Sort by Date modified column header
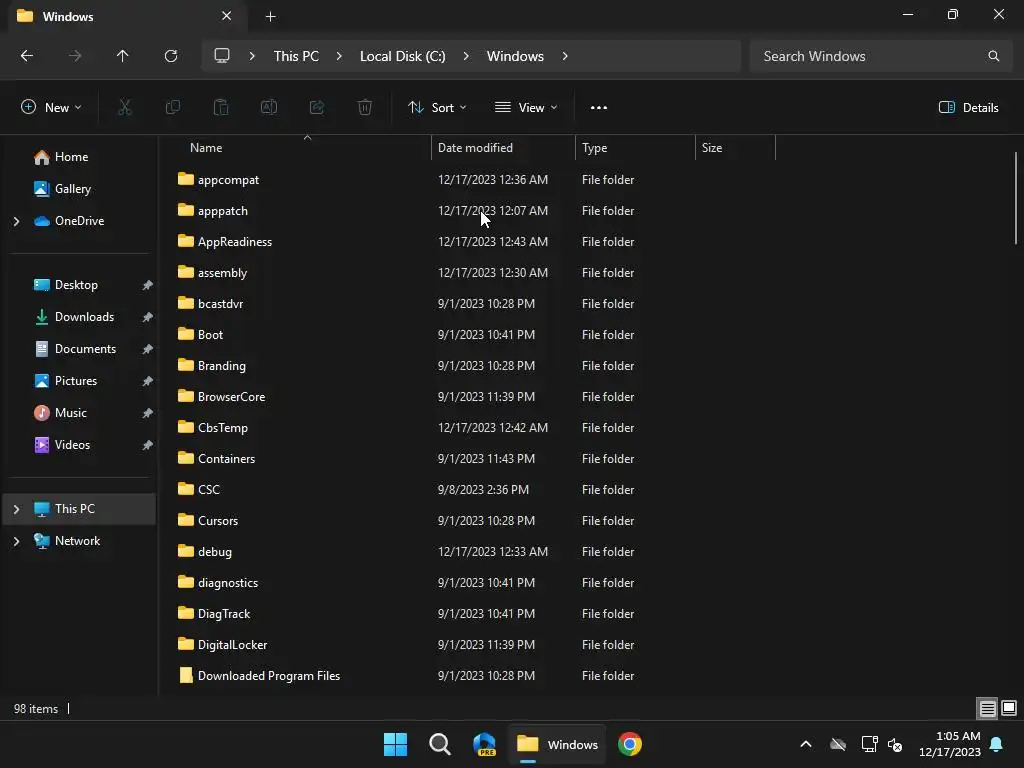The height and width of the screenshot is (768, 1024). pyautogui.click(x=504, y=148)
